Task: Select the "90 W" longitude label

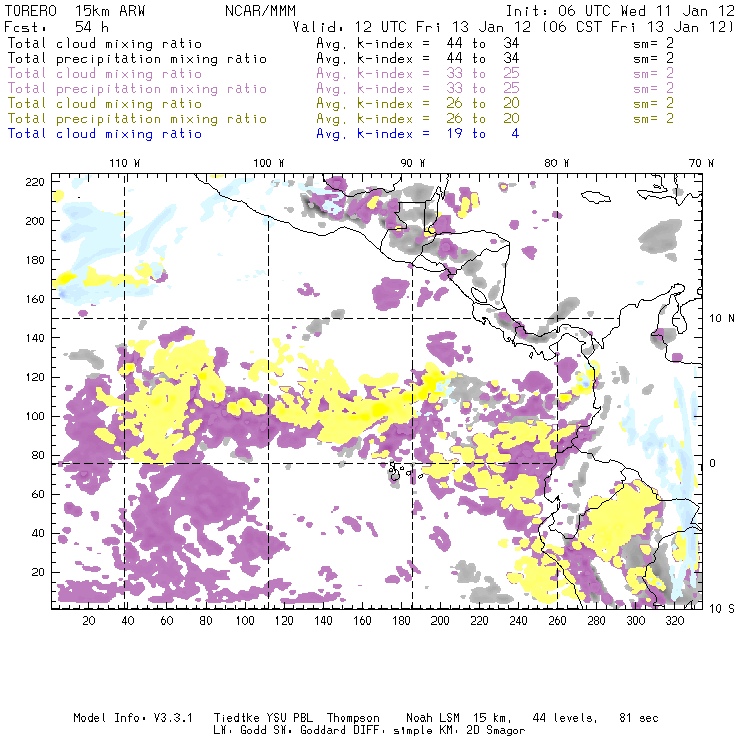Action: (413, 163)
